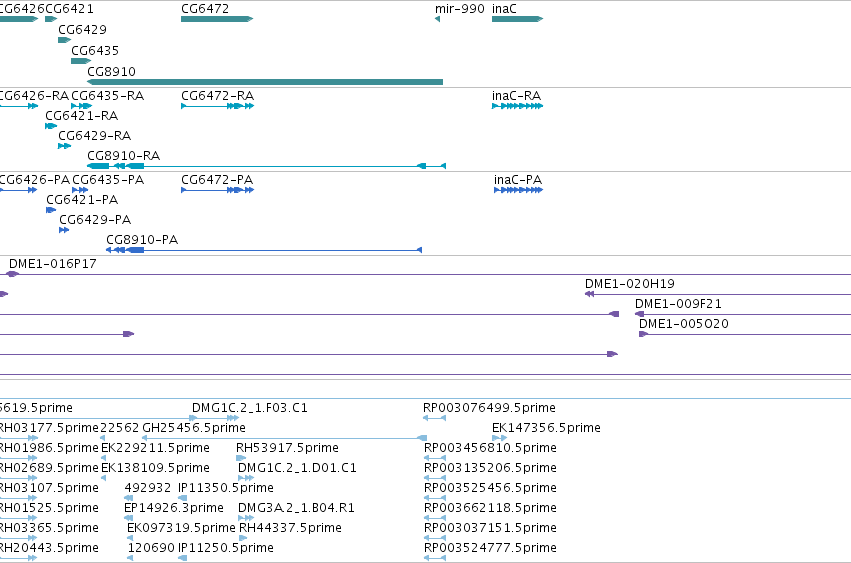The height and width of the screenshot is (563, 851).
Task: Click EST RH03365.5prime label
Action: coord(49,528)
